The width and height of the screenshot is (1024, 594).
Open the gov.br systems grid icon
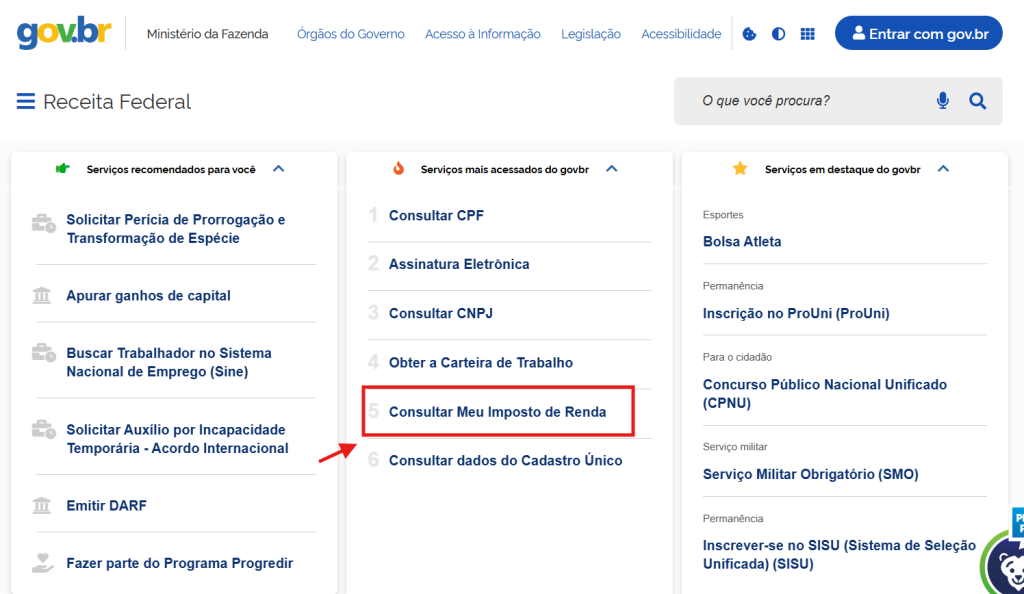coord(808,34)
